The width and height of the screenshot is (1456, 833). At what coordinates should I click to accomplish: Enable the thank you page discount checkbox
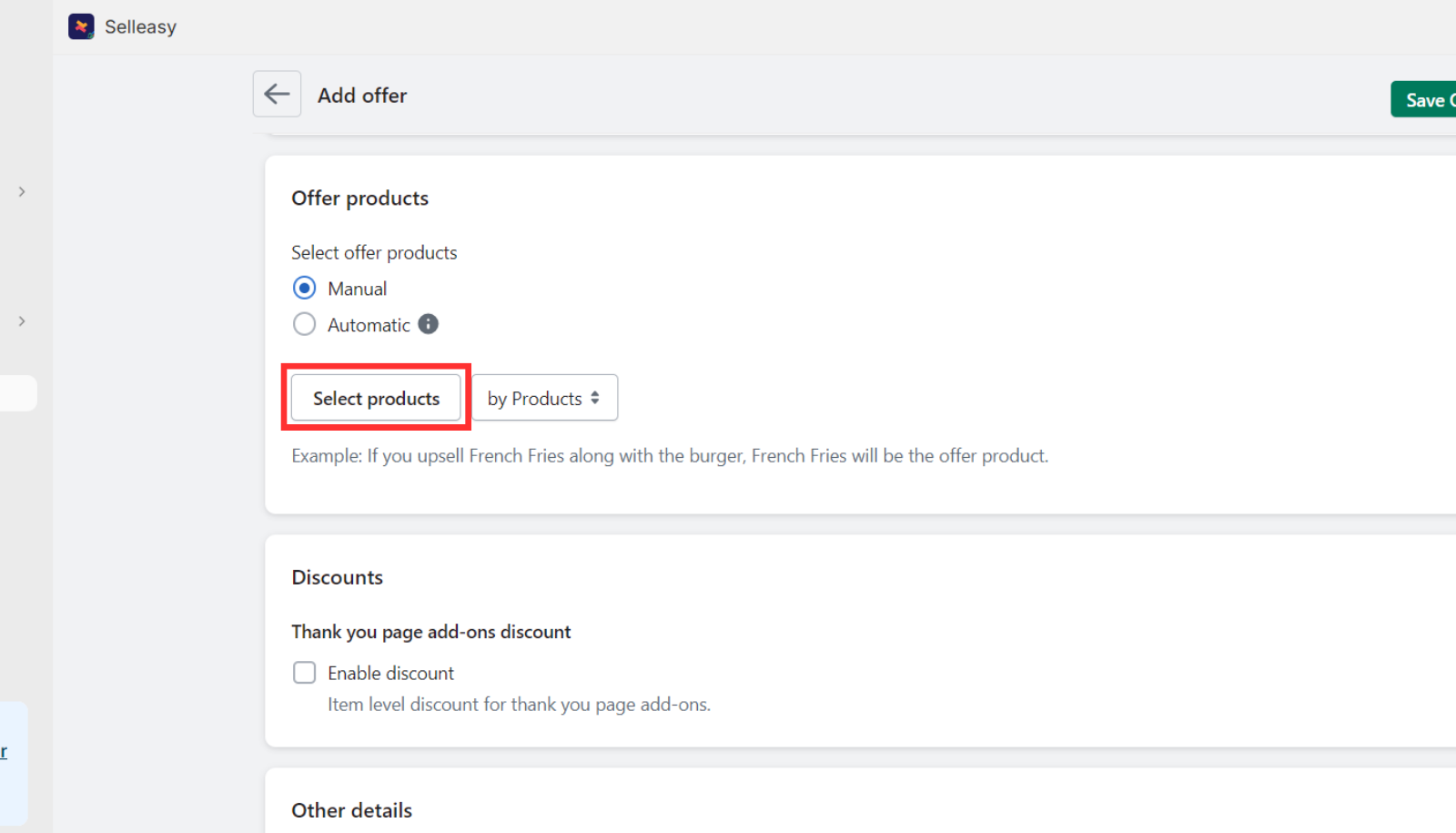pyautogui.click(x=304, y=672)
